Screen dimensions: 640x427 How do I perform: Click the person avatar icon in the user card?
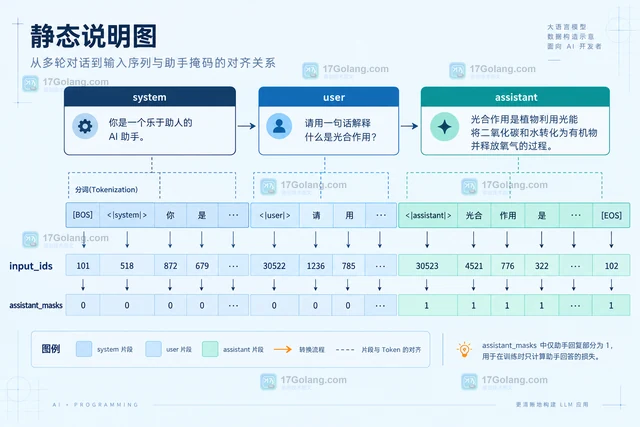click(x=279, y=126)
